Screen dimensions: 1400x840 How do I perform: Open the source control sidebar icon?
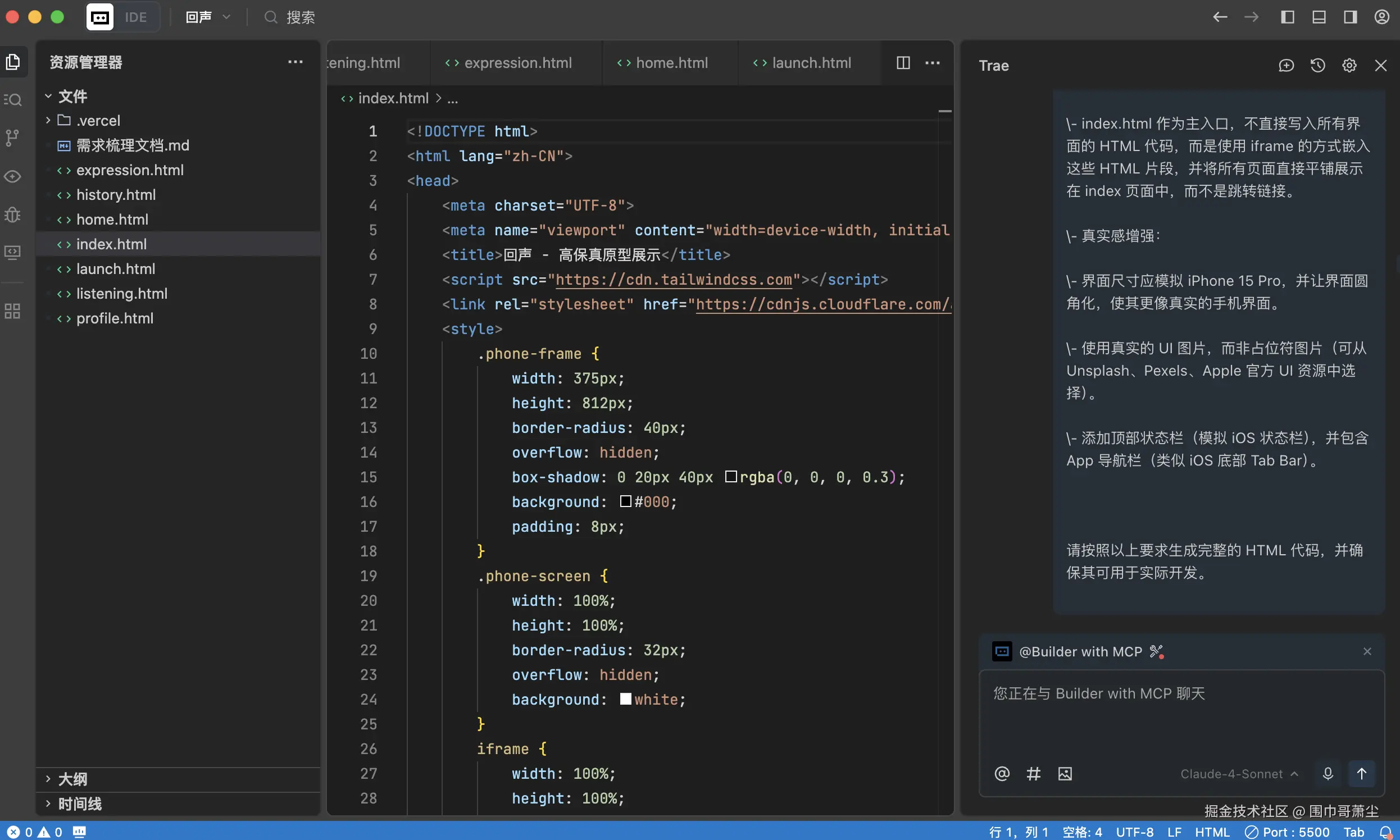pyautogui.click(x=12, y=137)
